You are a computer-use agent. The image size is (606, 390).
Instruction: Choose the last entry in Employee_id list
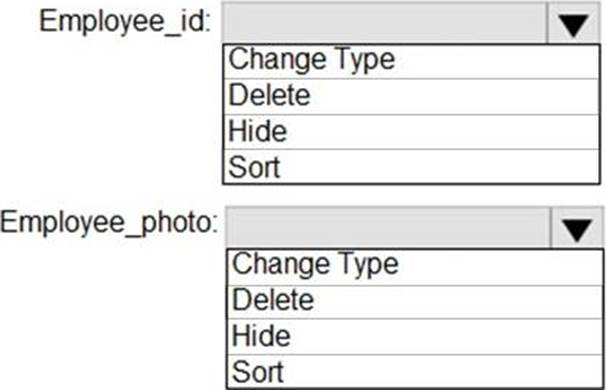coord(412,167)
